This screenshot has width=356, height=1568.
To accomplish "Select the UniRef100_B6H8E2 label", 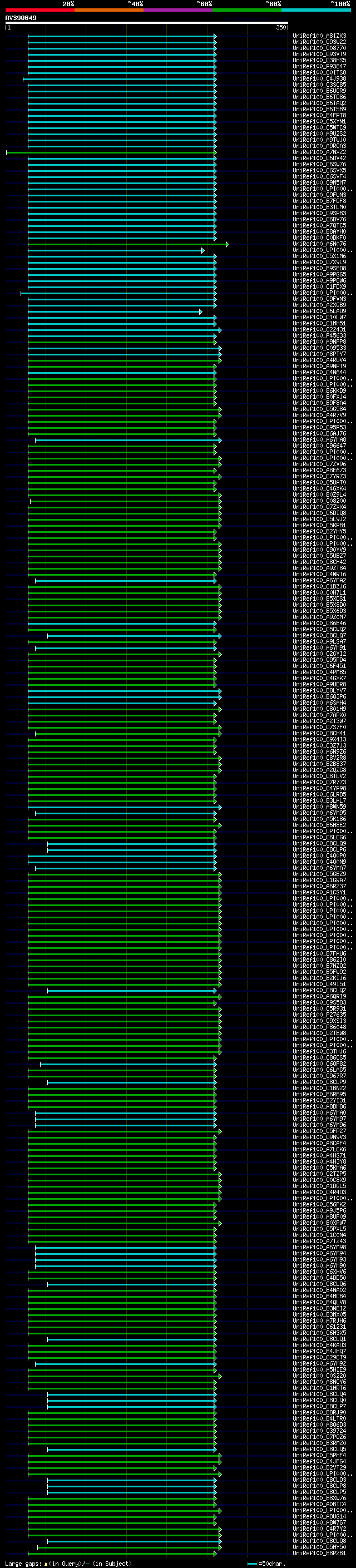I will click(319, 825).
